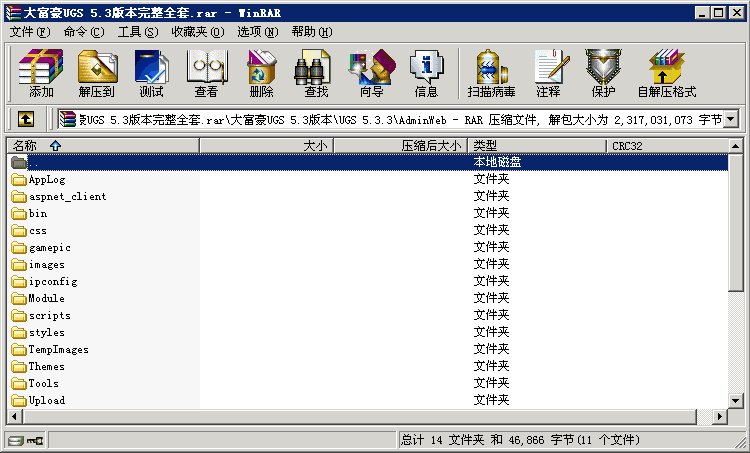This screenshot has height=453, width=750.
Task: Click the drive icon in status bar
Action: coord(16,440)
